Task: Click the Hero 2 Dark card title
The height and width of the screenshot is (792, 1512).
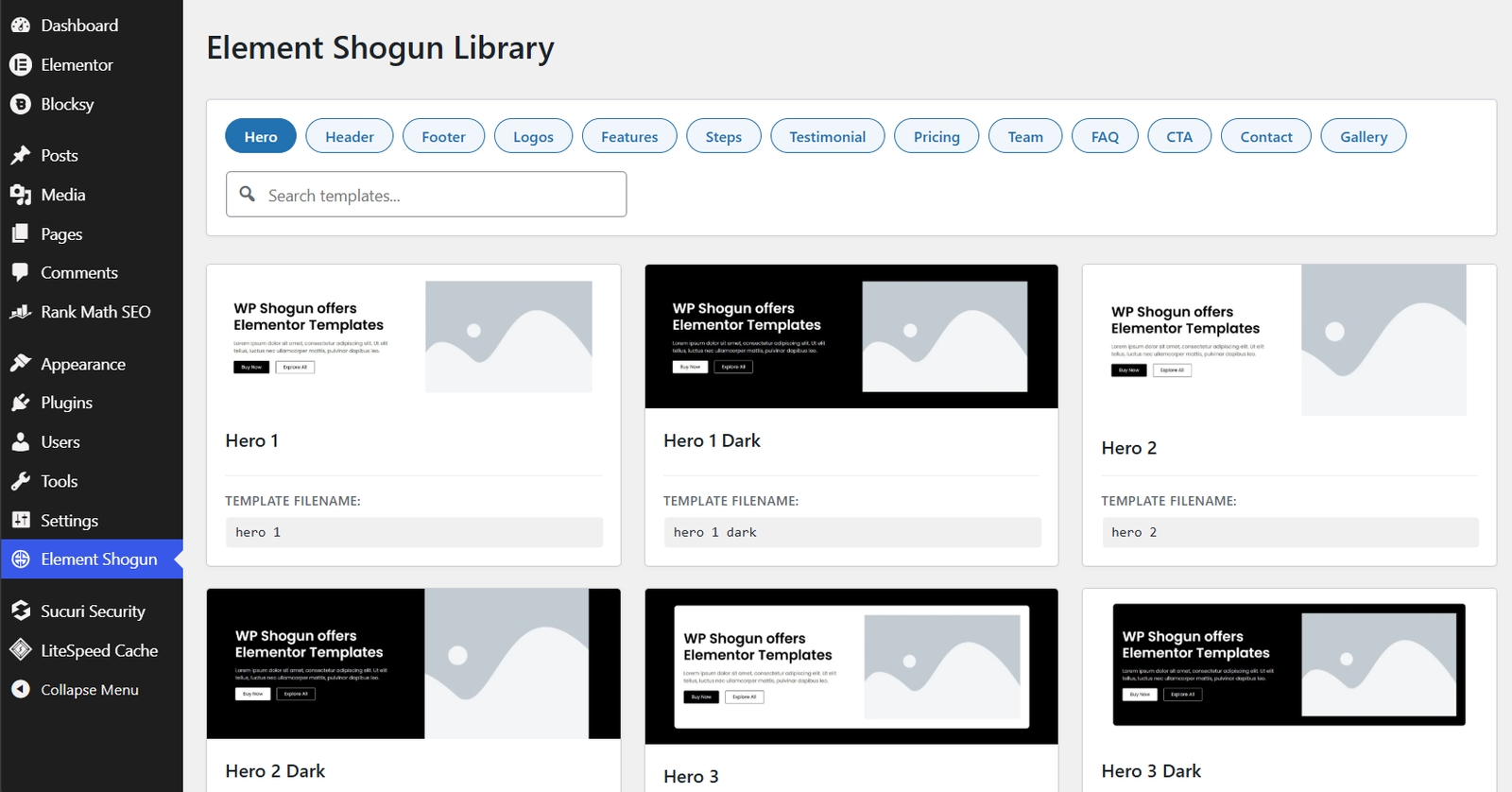Action: pos(275,771)
